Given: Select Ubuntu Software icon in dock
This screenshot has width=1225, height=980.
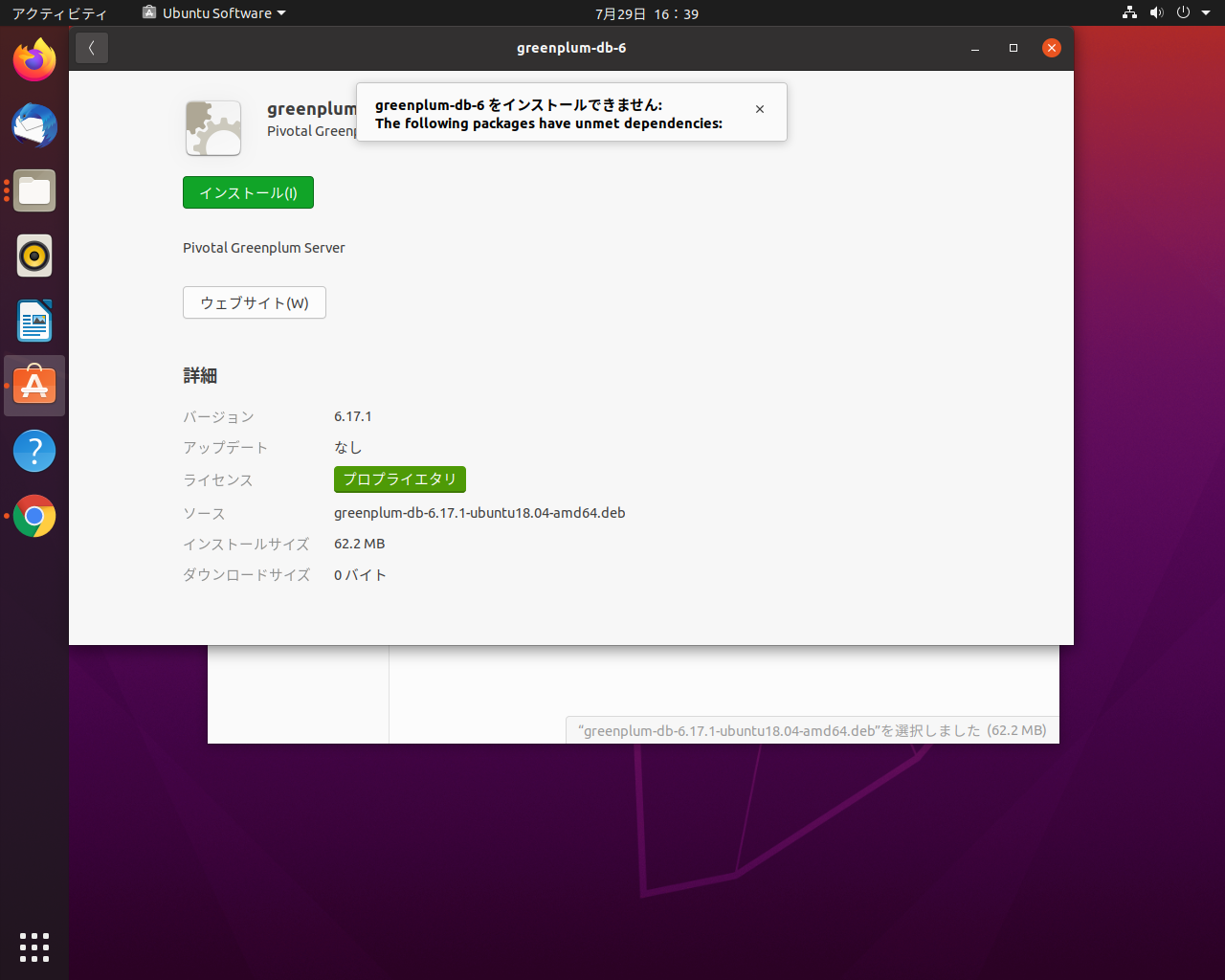Looking at the screenshot, I should coord(34,386).
